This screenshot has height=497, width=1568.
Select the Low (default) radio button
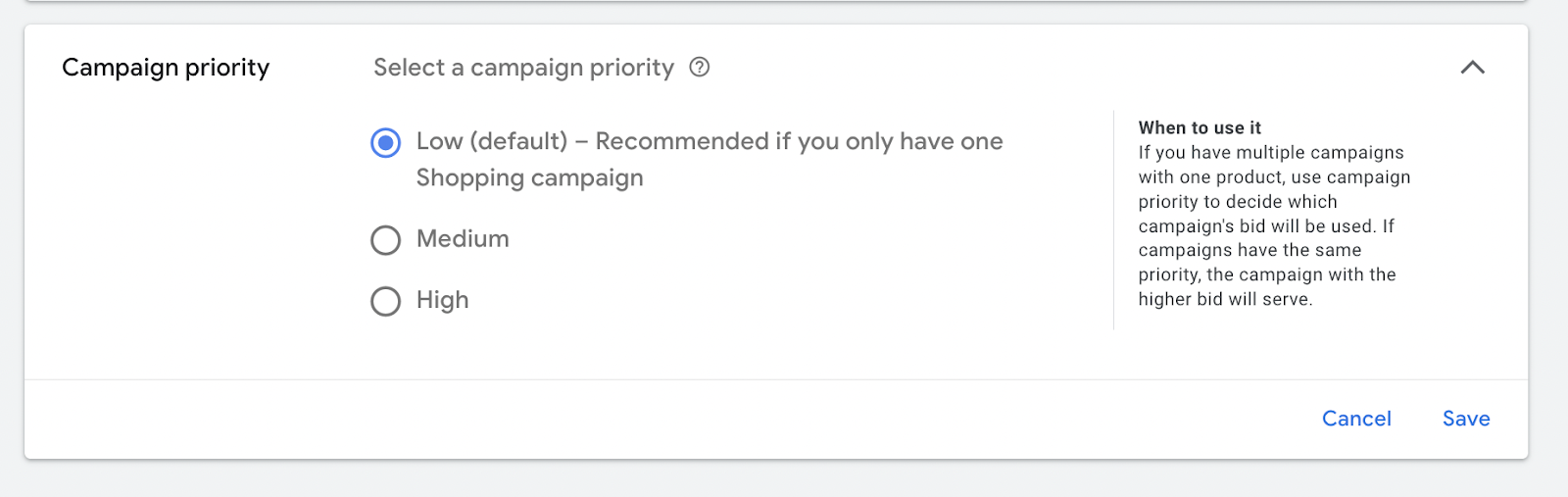tap(386, 143)
